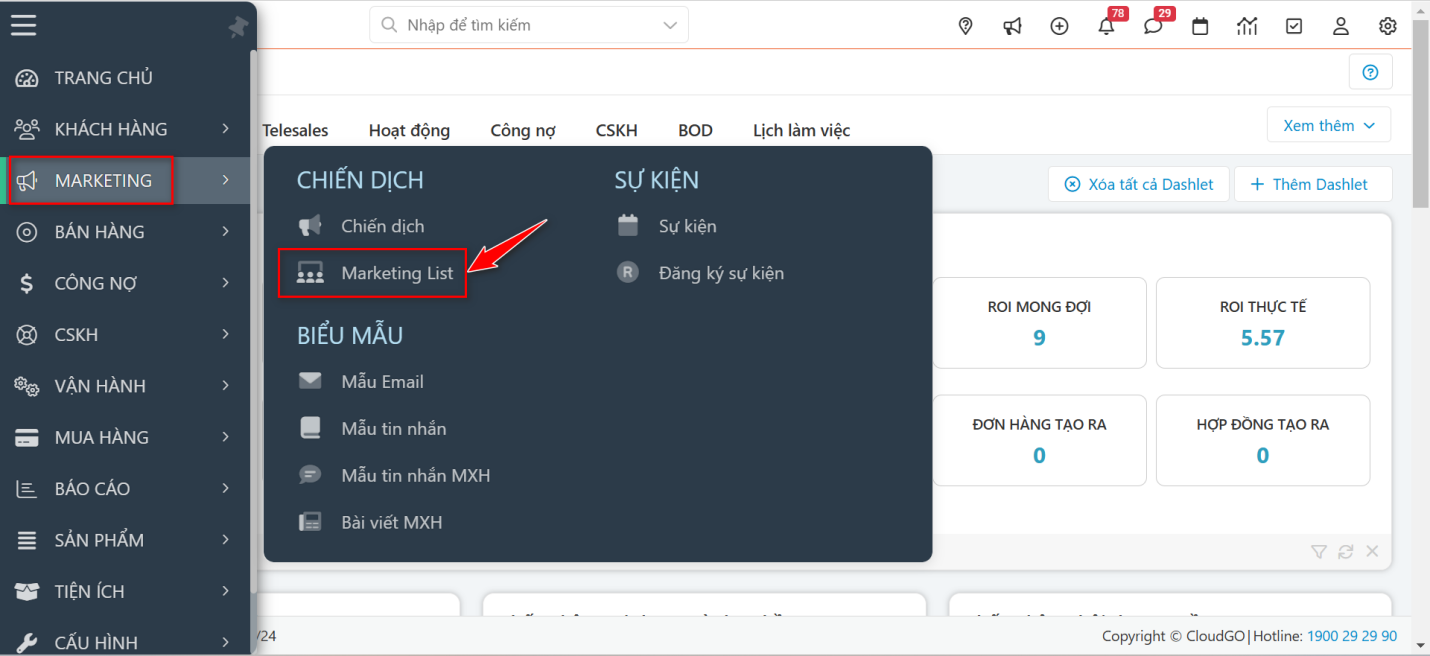Select Marketing List from the menu
Viewport: 1430px width, 656px height.
pyautogui.click(x=398, y=273)
